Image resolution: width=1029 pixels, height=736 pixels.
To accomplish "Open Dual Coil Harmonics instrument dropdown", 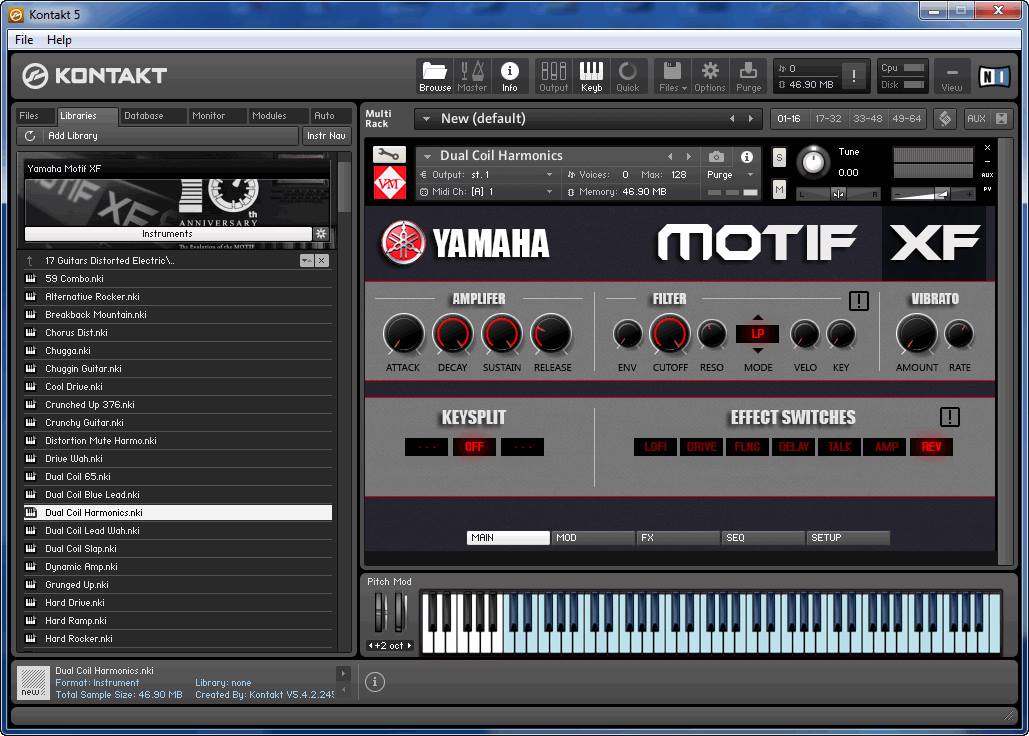I will (x=427, y=156).
